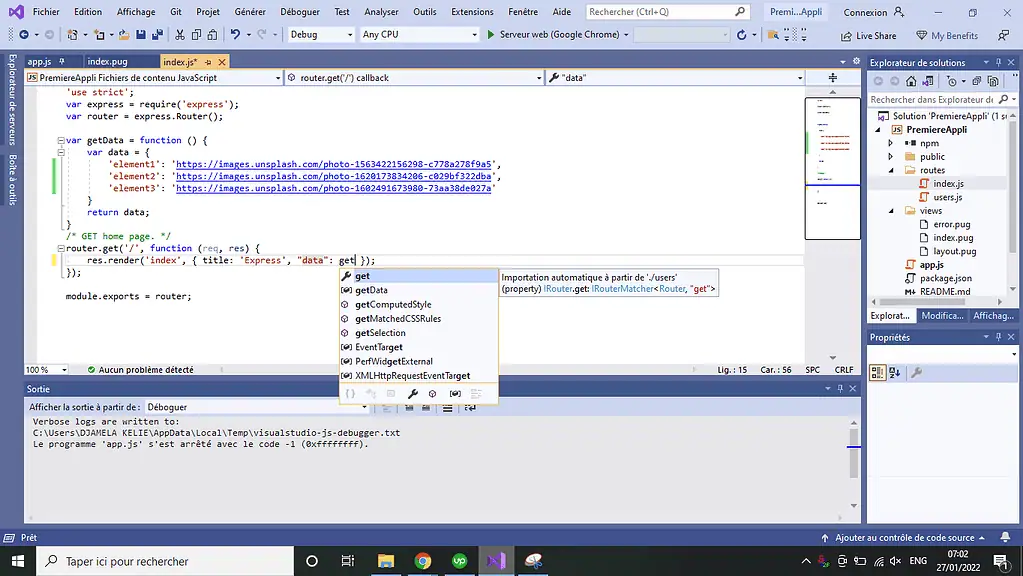Click the Navigate Backward arrow icon
The width and height of the screenshot is (1023, 576).
point(25,34)
